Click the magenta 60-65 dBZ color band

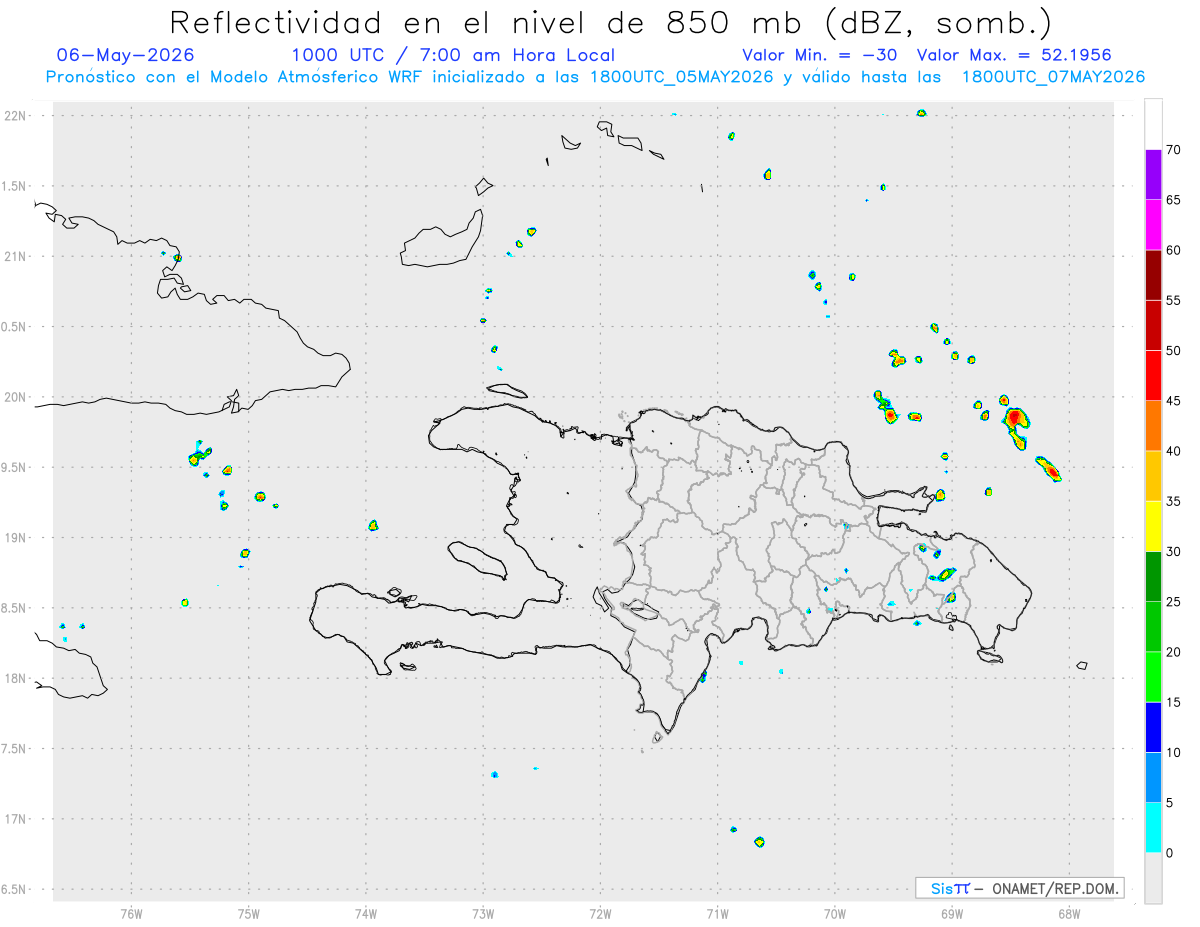click(1153, 225)
